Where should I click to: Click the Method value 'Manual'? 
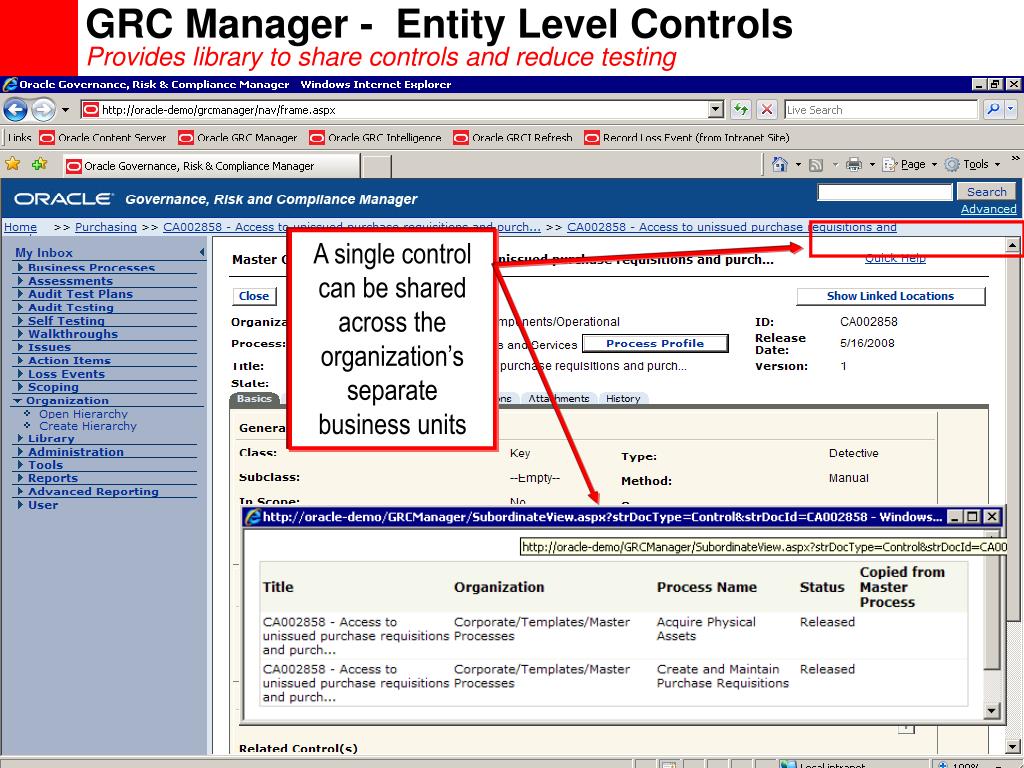coord(848,478)
